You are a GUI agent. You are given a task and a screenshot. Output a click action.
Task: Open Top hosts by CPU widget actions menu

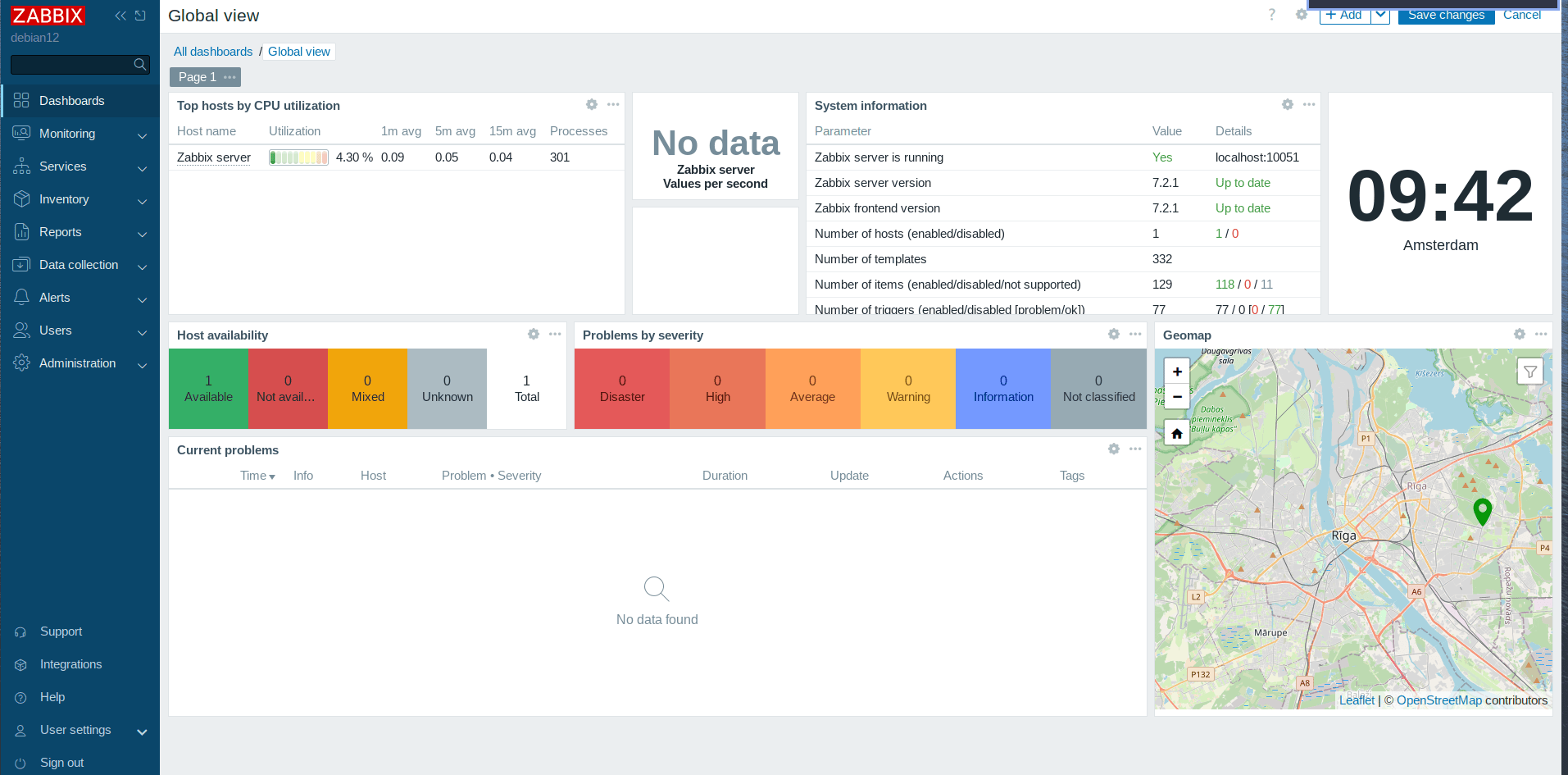click(613, 104)
